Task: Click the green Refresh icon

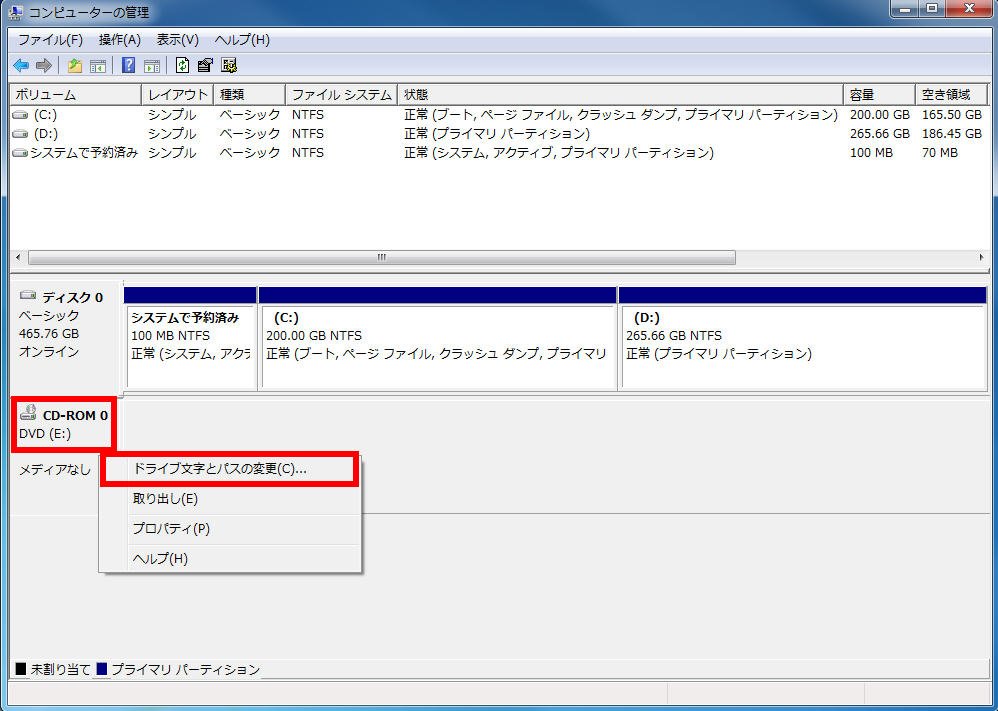Action: click(183, 65)
